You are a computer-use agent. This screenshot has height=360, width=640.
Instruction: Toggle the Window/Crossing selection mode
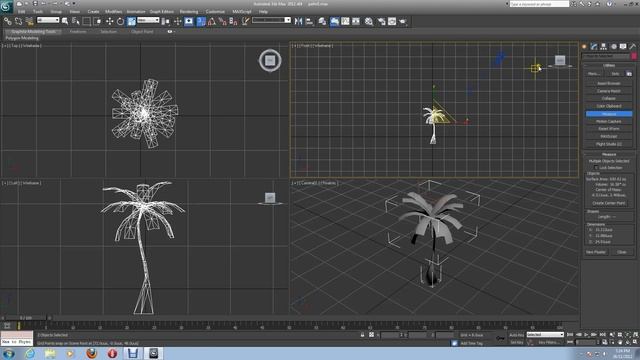97,21
